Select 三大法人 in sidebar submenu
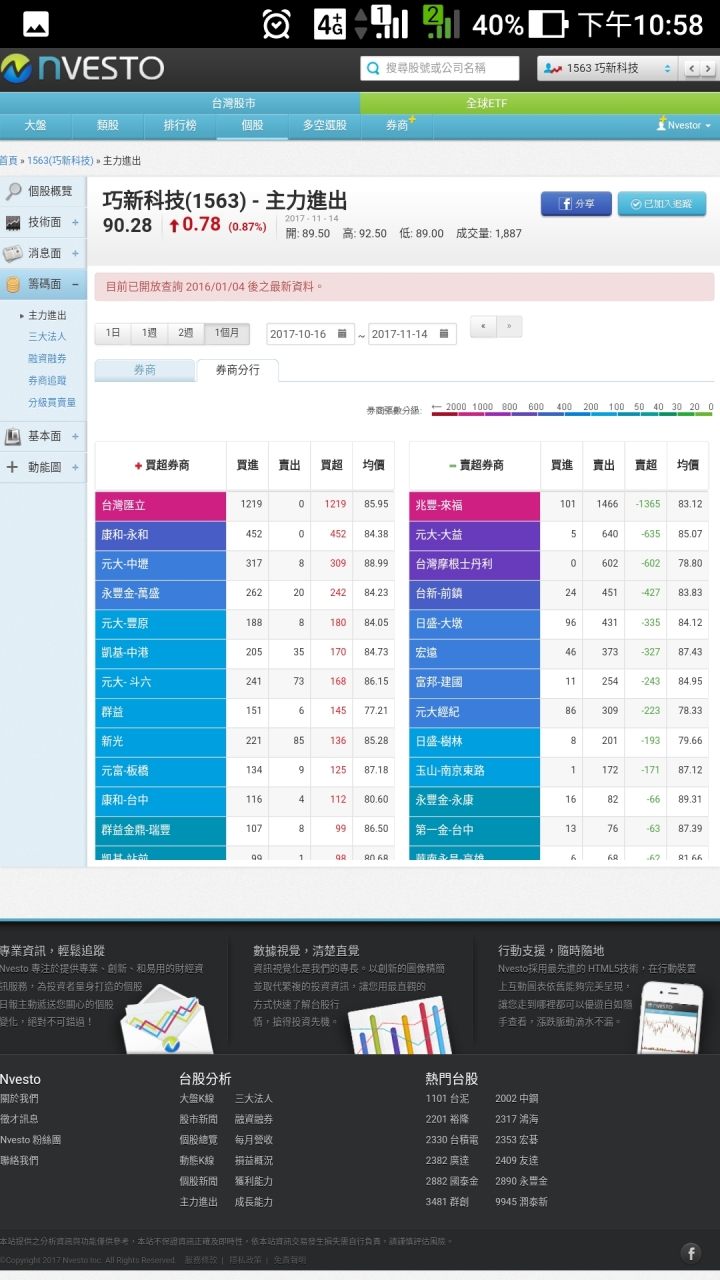This screenshot has height=1280, width=720. pos(47,337)
